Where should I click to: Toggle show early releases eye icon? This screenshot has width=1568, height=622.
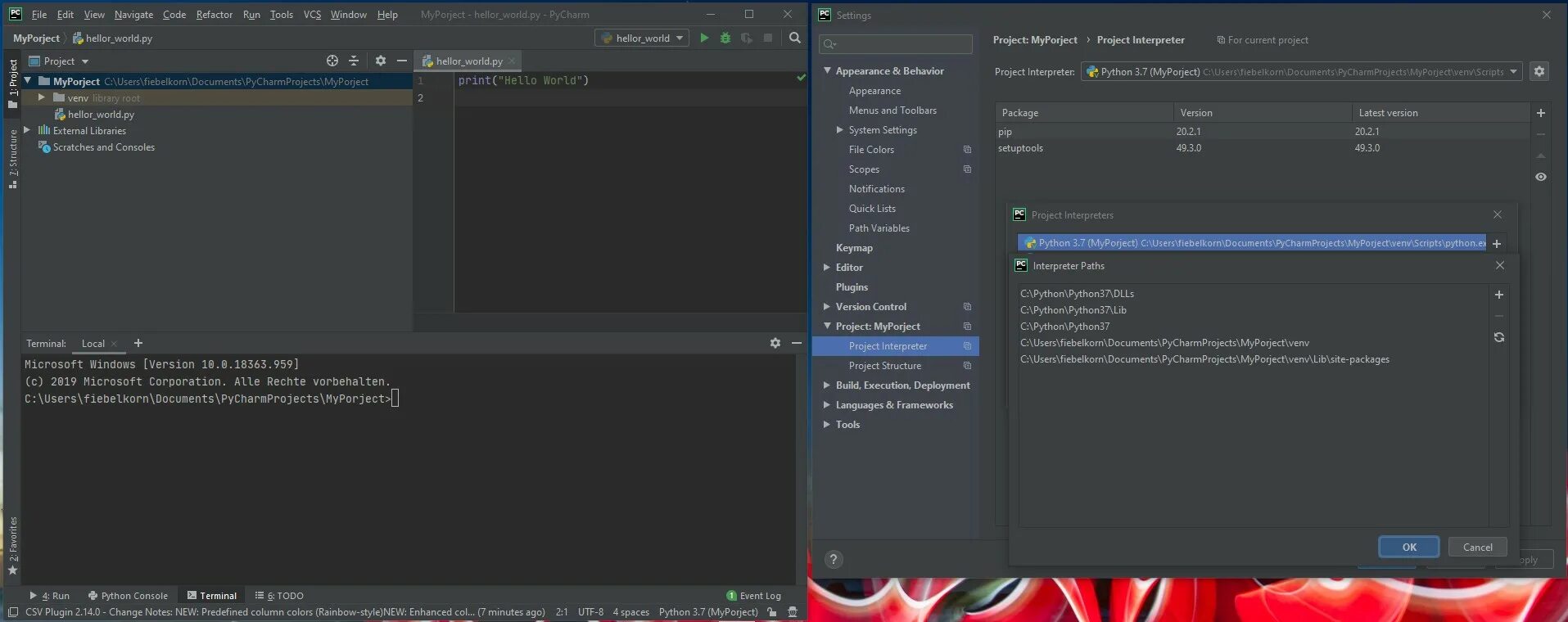(1541, 177)
